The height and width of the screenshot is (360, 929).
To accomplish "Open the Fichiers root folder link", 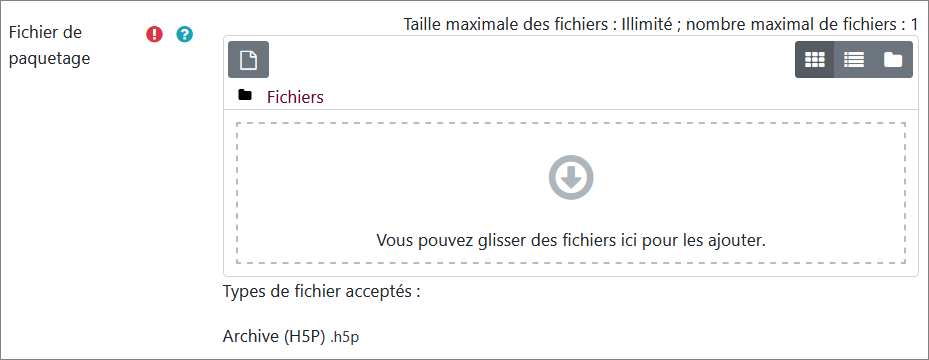I will [x=295, y=97].
